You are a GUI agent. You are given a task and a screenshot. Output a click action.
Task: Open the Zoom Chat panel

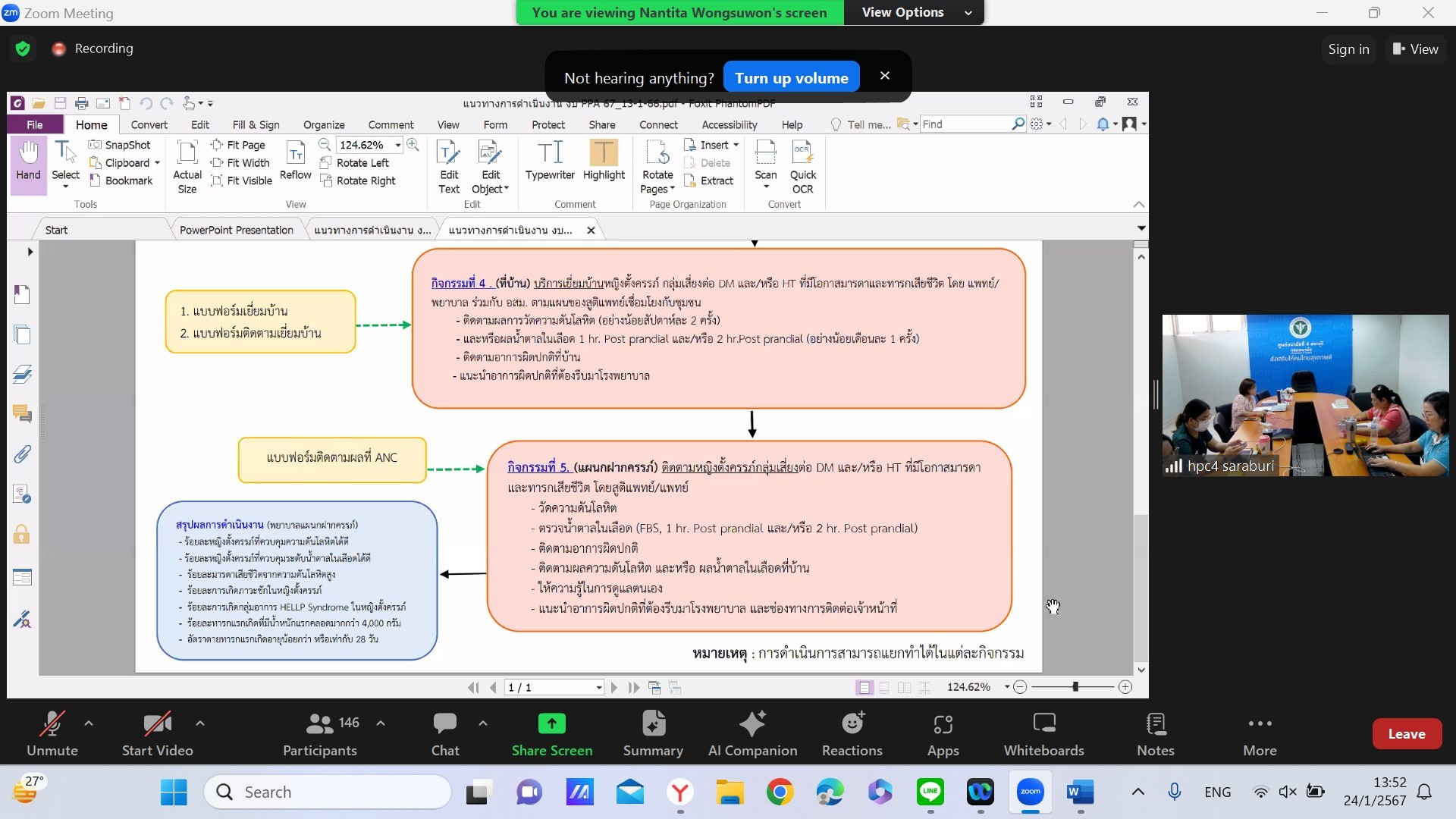[x=445, y=734]
